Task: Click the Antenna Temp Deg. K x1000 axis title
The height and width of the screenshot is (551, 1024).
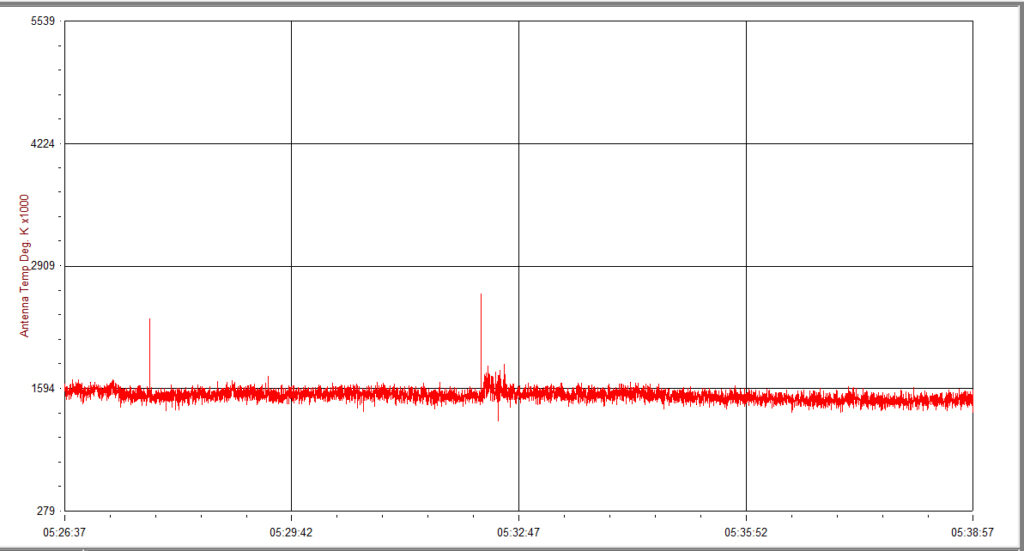Action: click(24, 266)
